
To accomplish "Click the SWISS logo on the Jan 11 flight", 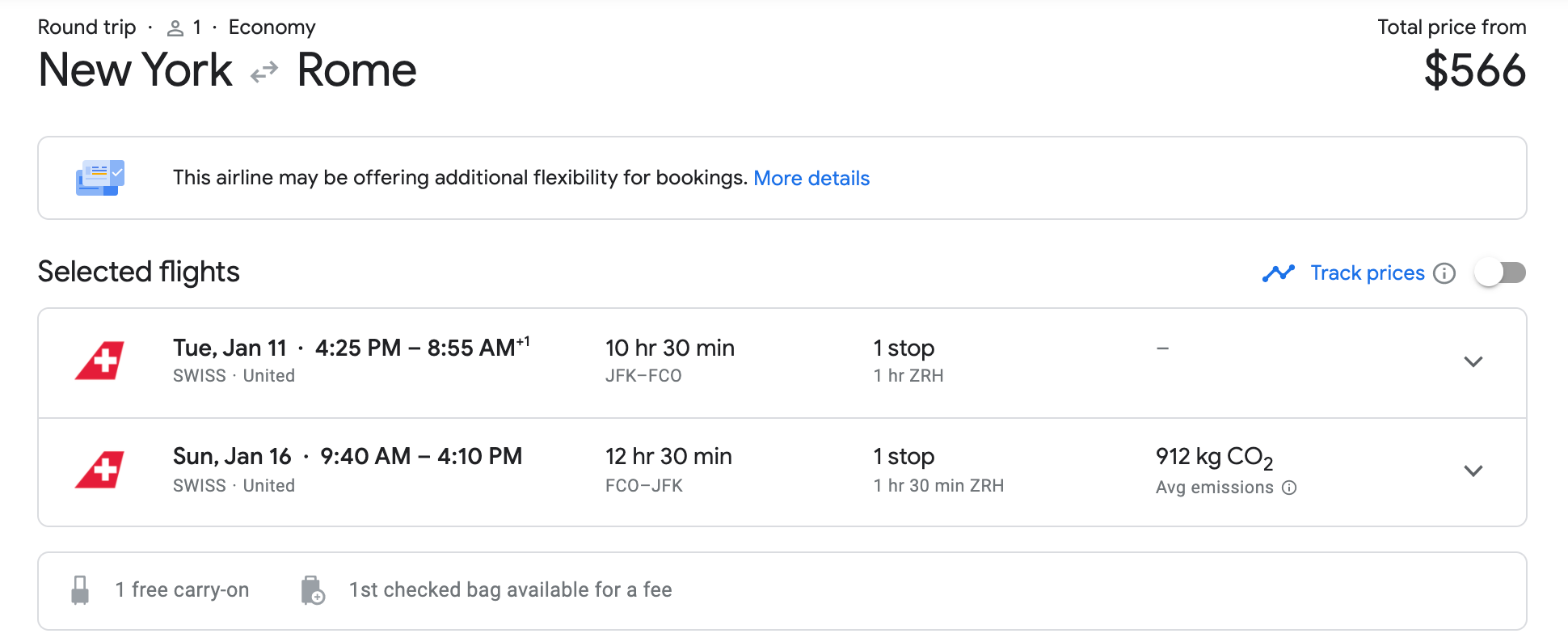I will [100, 361].
